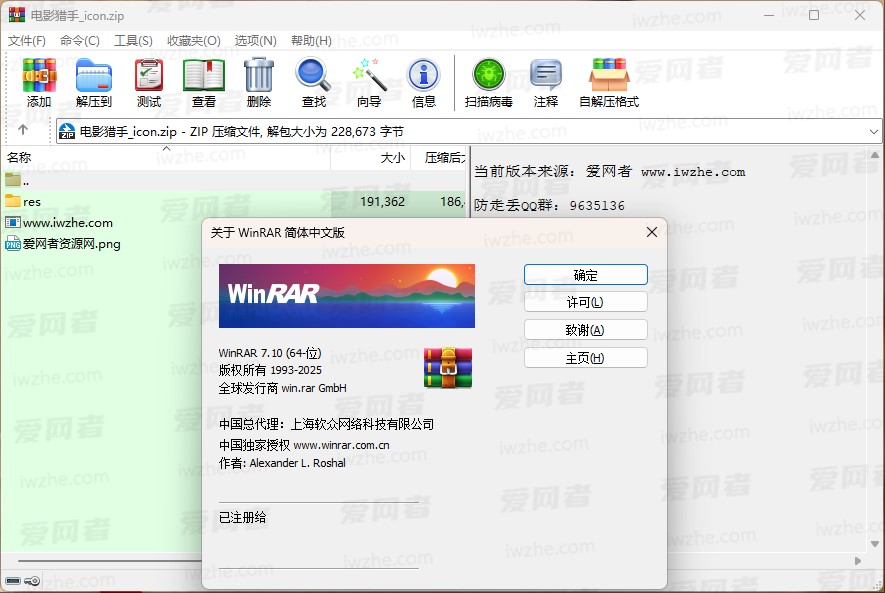Click the comment pane scroll down arrow
This screenshot has width=885, height=593.
pos(875,544)
